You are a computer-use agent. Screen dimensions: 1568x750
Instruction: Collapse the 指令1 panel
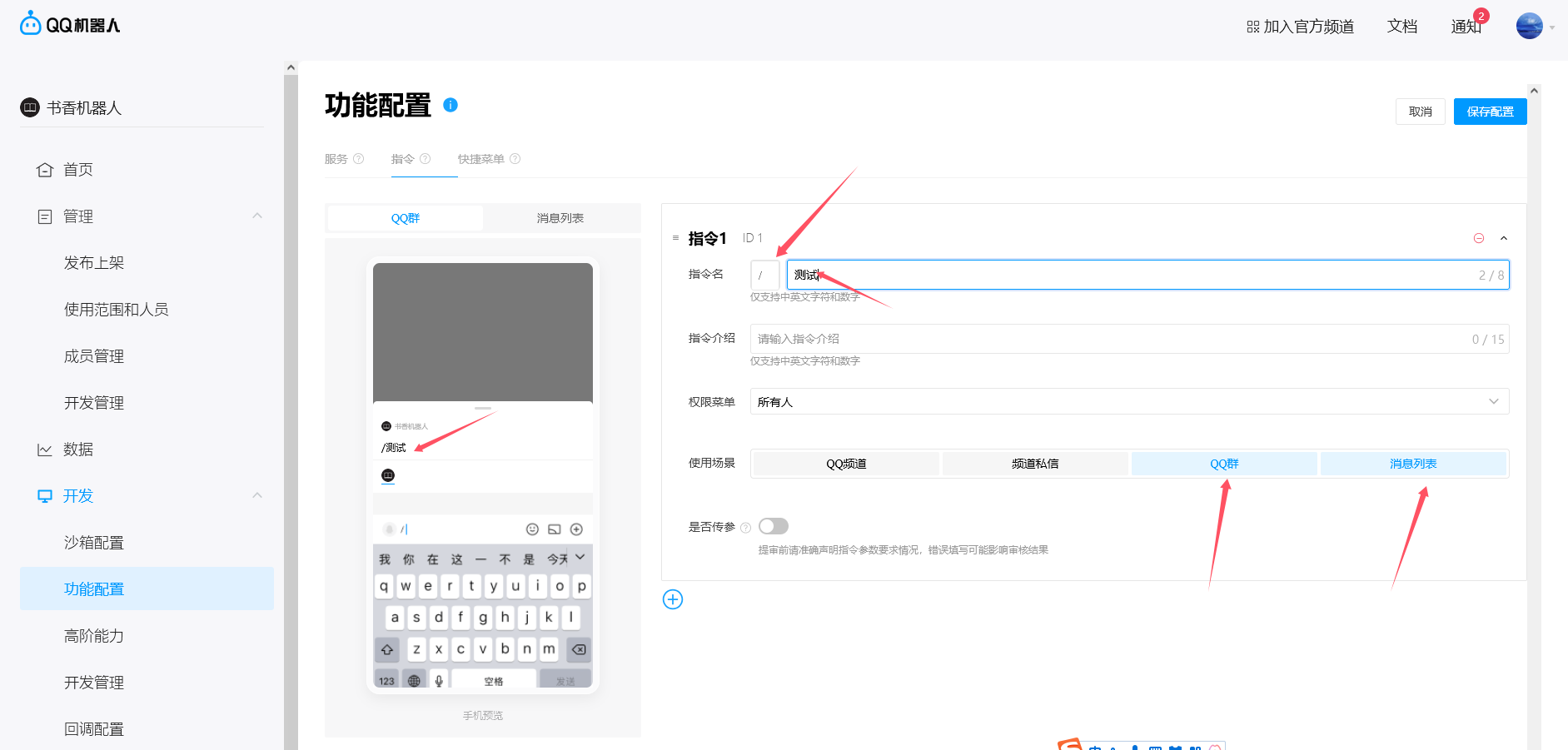[x=1504, y=238]
